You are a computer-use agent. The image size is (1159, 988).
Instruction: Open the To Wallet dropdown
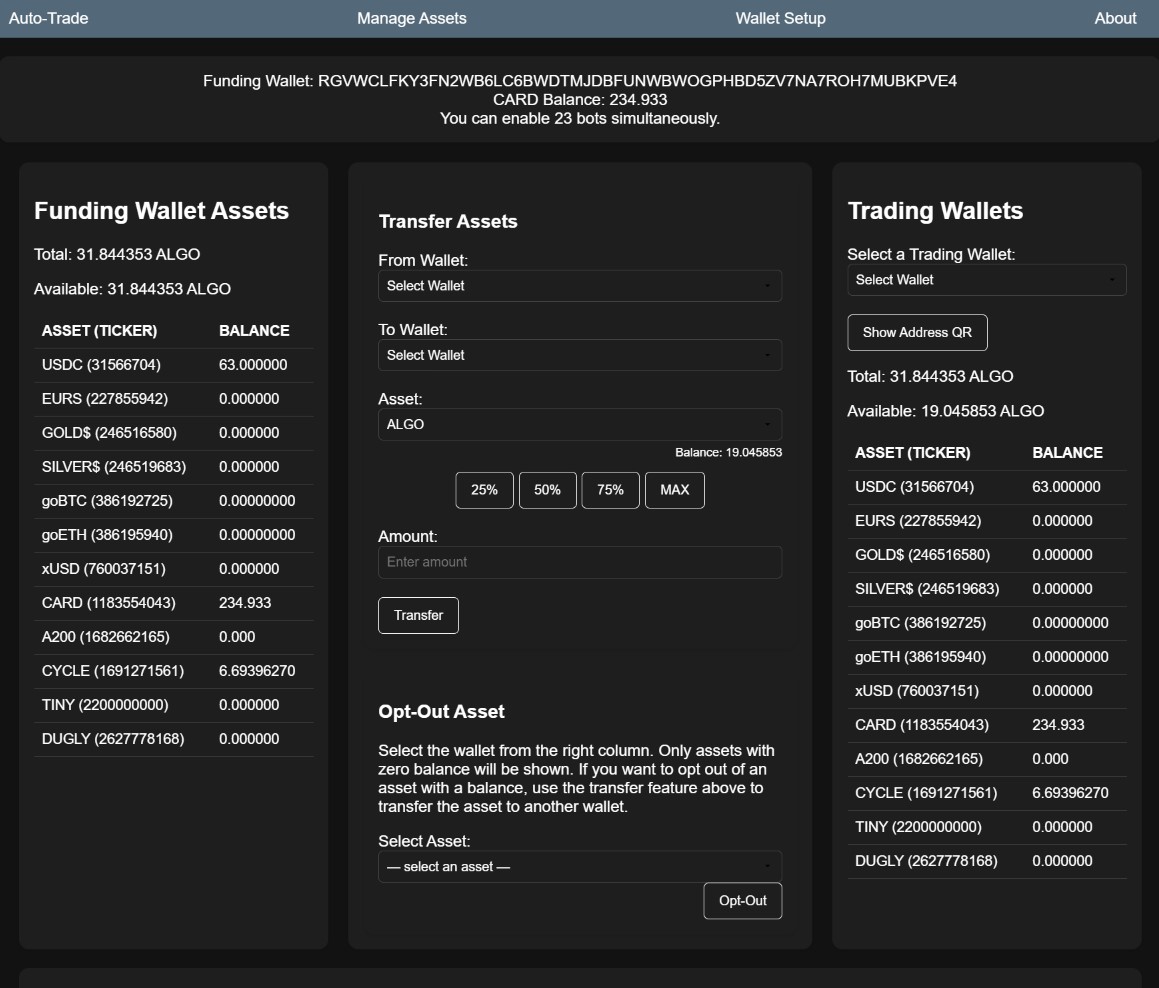580,355
